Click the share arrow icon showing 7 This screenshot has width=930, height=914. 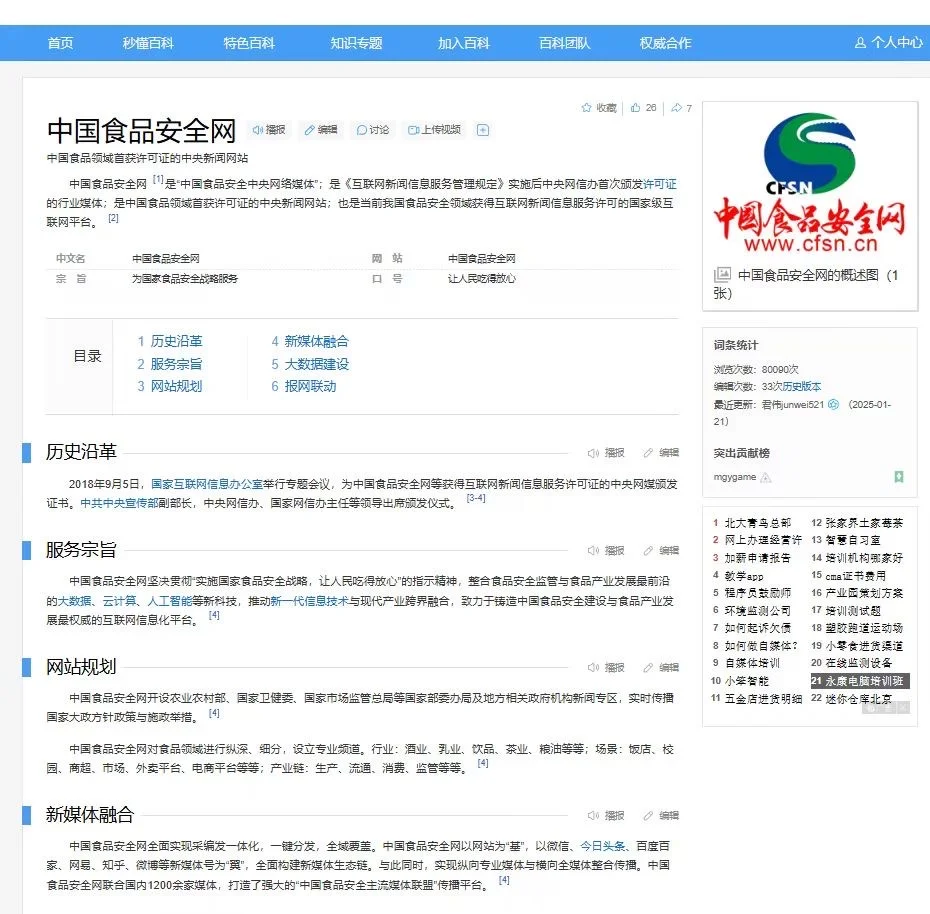pos(676,107)
